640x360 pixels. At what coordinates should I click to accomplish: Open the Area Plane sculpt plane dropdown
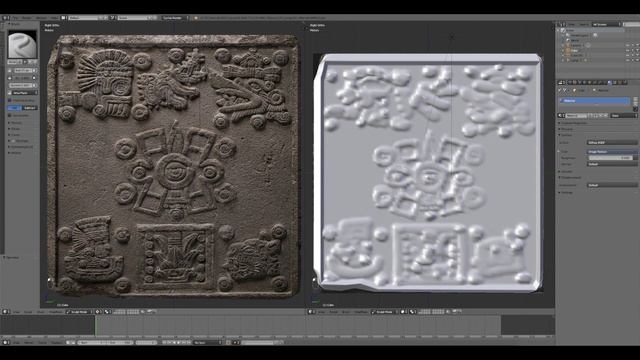[x=25, y=93]
